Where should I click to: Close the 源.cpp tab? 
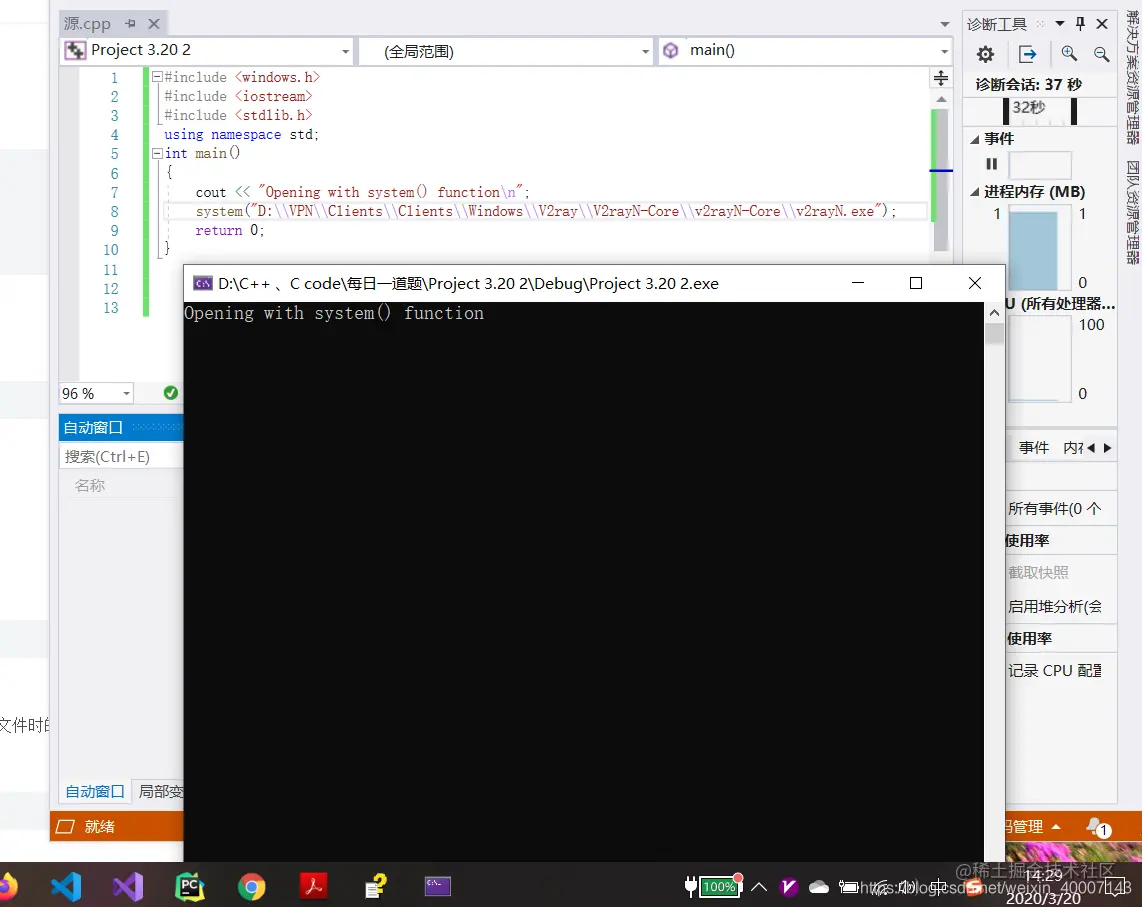click(154, 23)
